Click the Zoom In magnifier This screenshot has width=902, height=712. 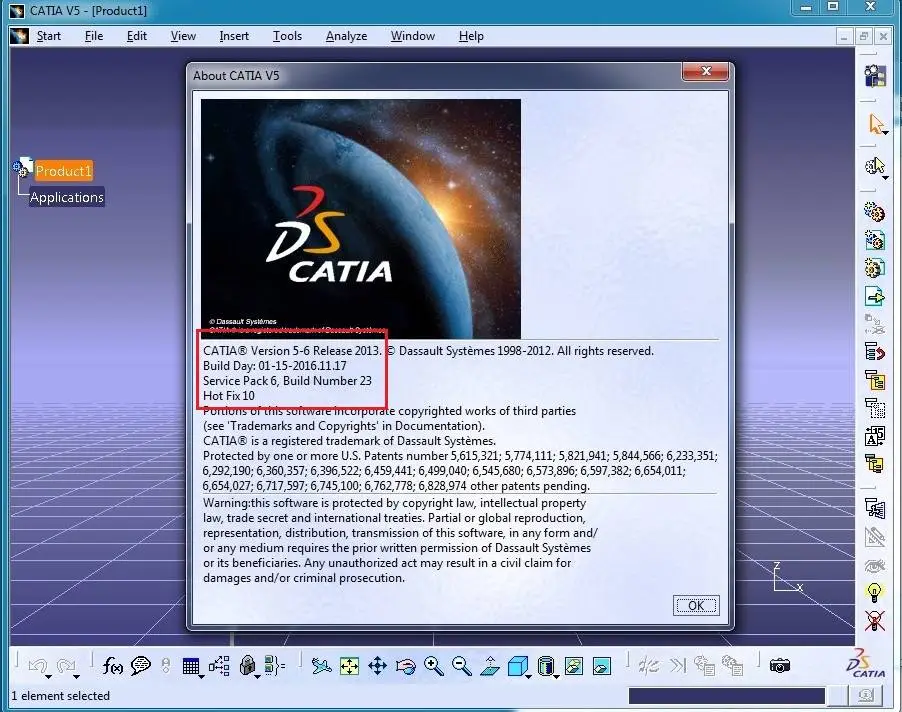click(x=434, y=666)
